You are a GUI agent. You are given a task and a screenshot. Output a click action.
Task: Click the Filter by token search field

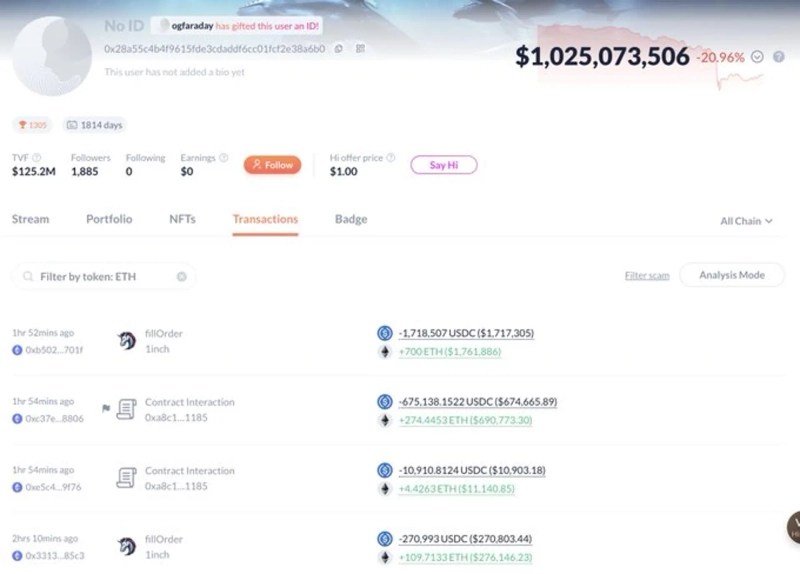(100, 276)
